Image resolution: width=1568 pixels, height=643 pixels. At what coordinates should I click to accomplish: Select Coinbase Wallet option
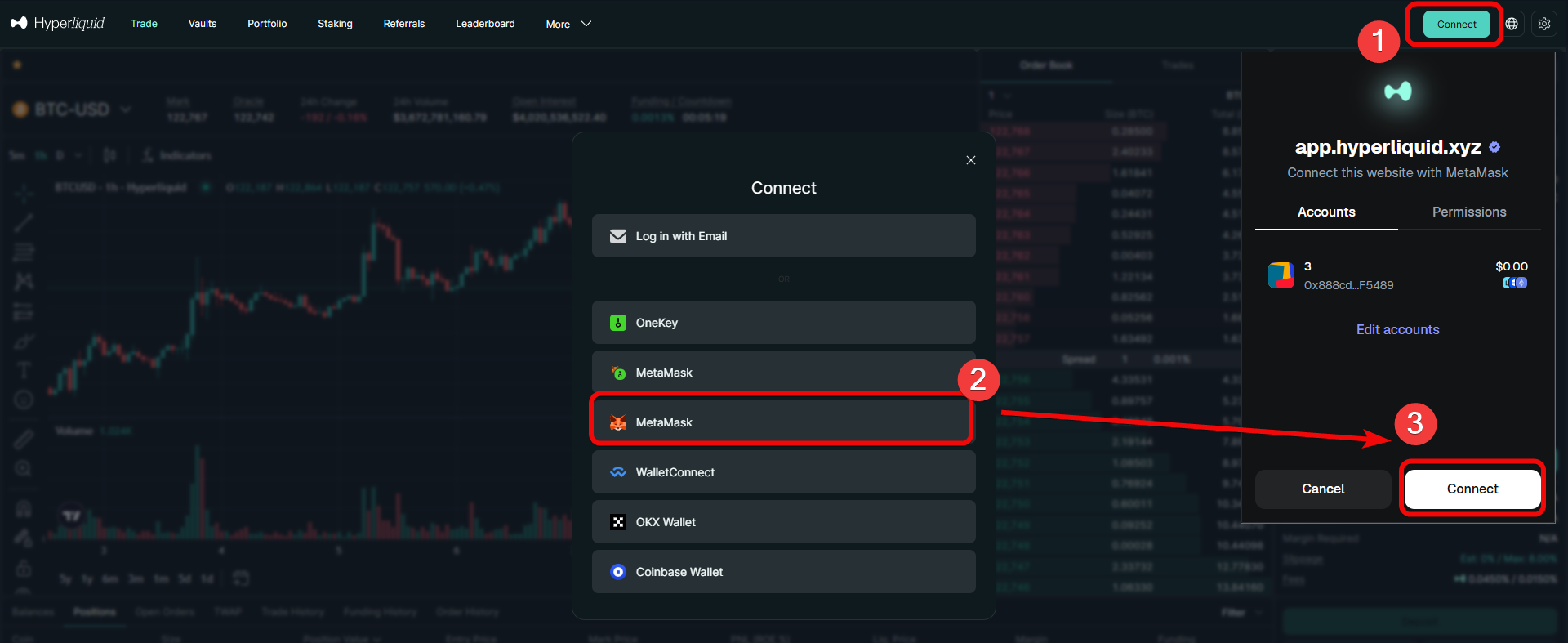tap(782, 572)
